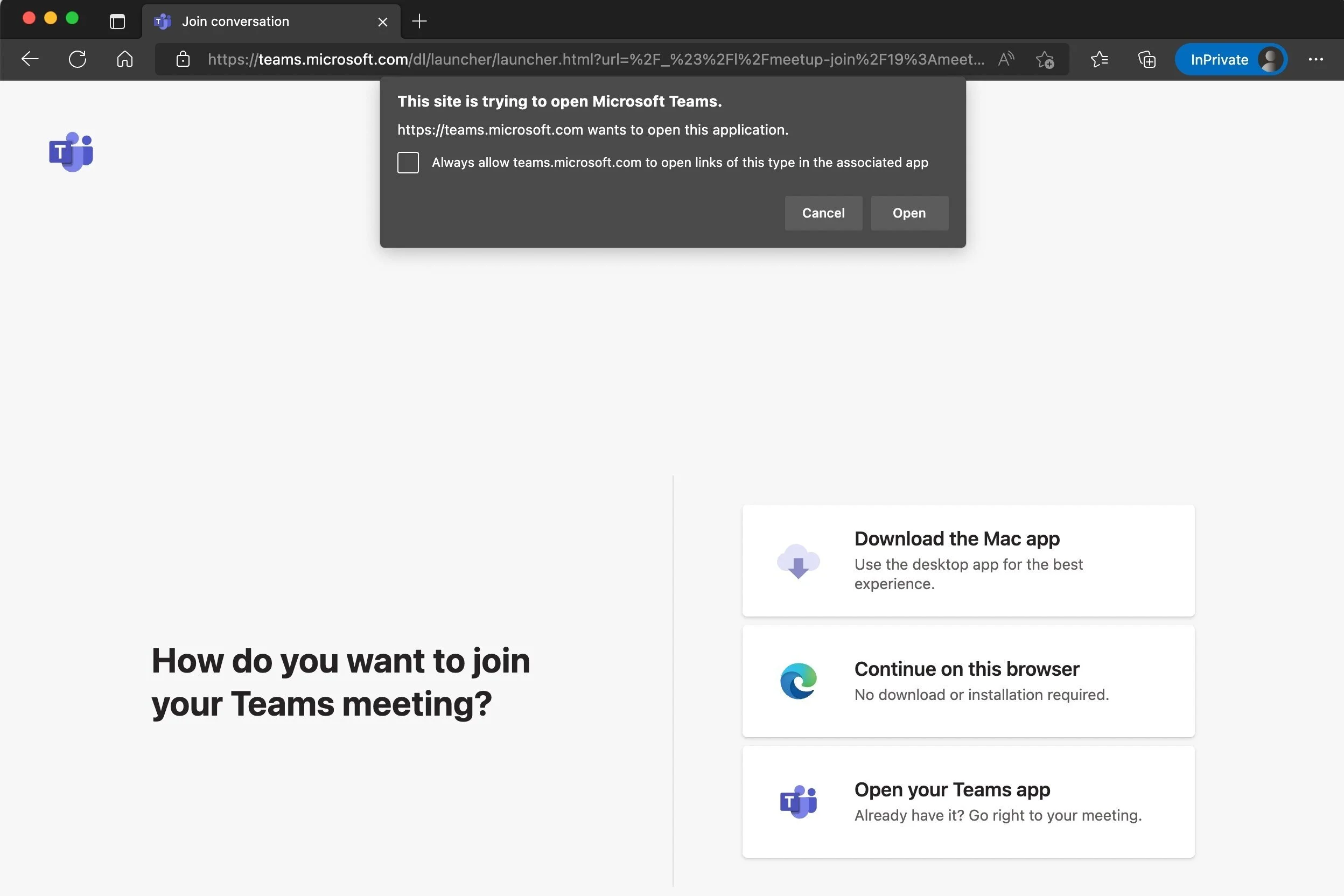Click the Microsoft Teams logo
Image resolution: width=1344 pixels, height=896 pixels.
pyautogui.click(x=71, y=151)
